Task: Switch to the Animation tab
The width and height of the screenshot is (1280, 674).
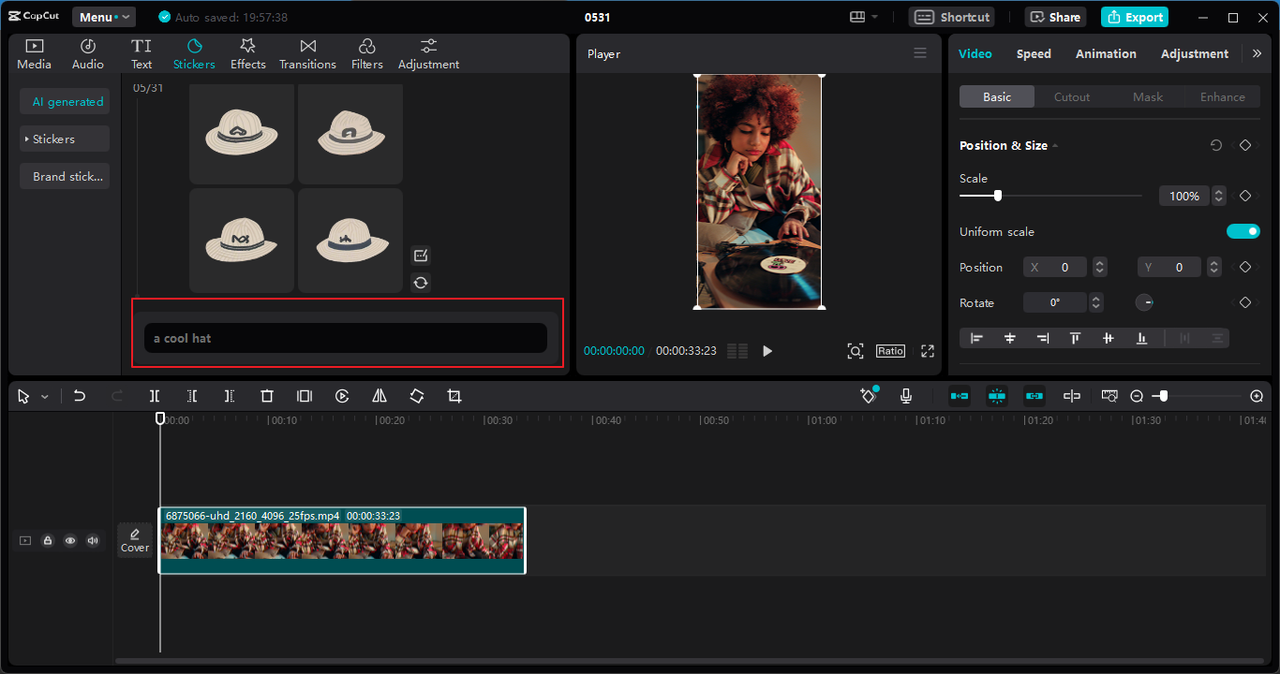Action: click(1105, 54)
